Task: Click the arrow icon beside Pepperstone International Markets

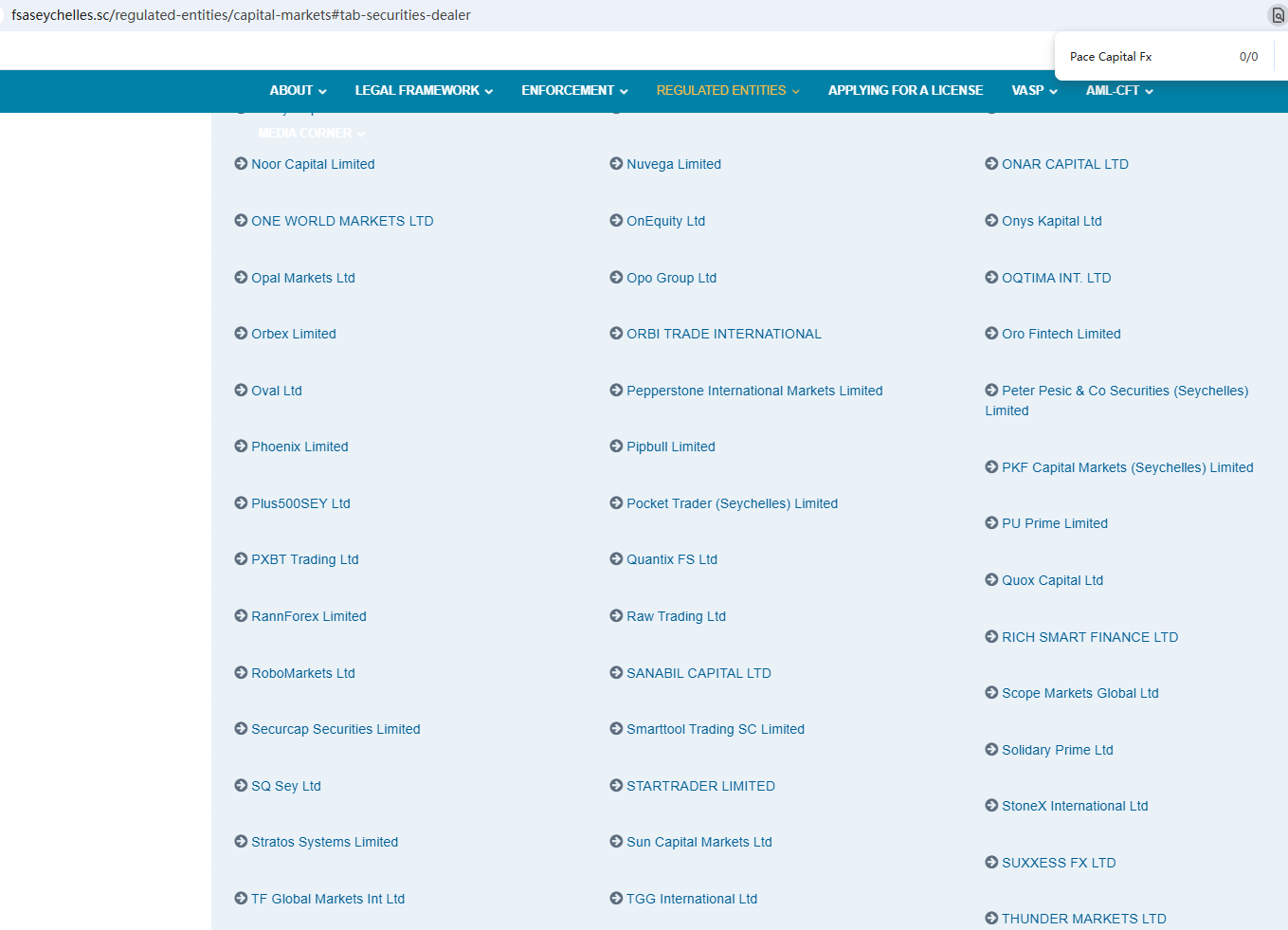Action: pos(616,391)
